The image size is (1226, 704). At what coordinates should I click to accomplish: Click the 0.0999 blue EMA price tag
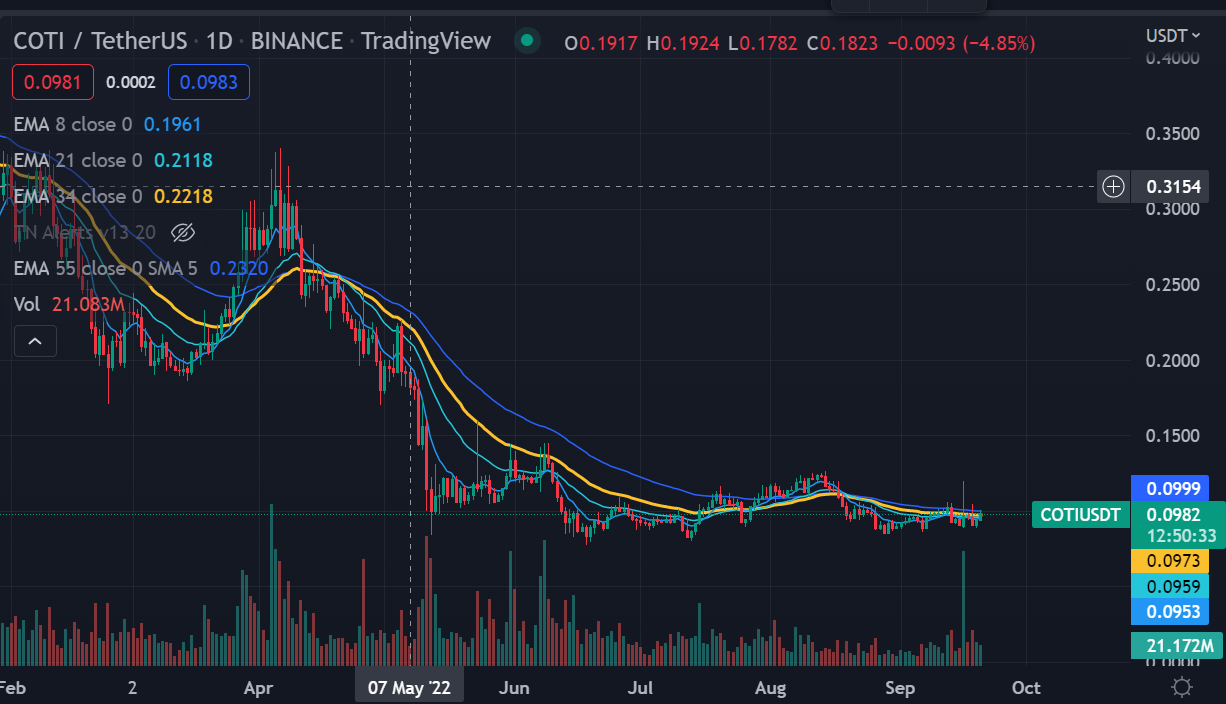click(1169, 487)
